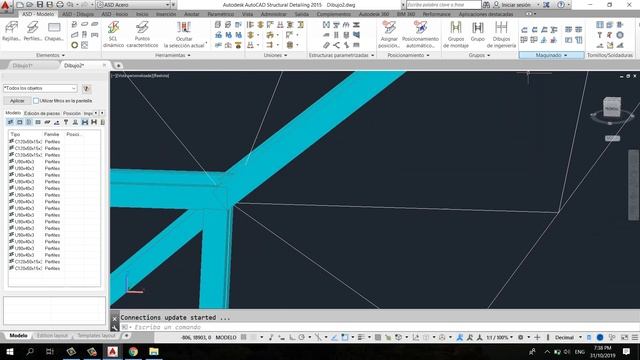
Task: Switch to Dibujo1 document tab
Action: [x=22, y=65]
